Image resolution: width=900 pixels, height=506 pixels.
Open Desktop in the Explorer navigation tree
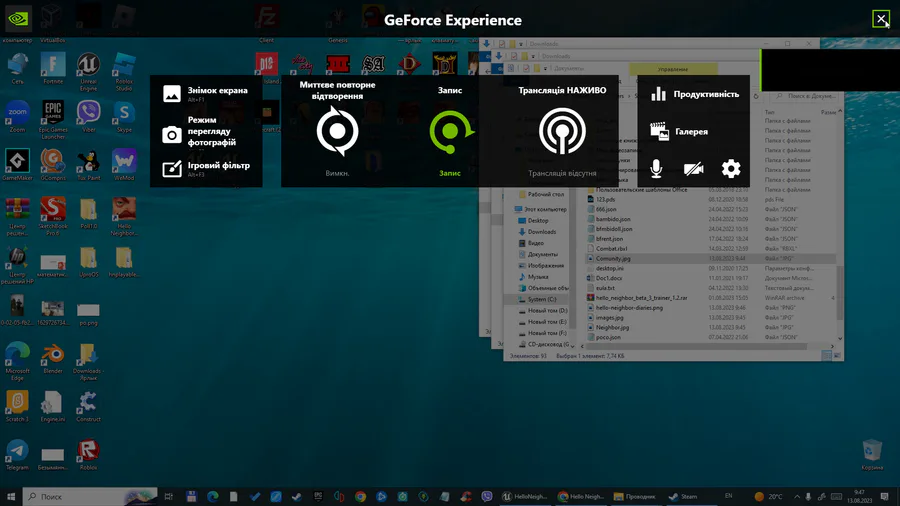pos(537,220)
